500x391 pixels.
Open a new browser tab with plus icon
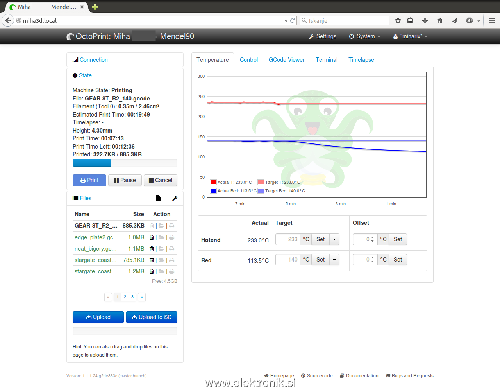tap(95, 7)
